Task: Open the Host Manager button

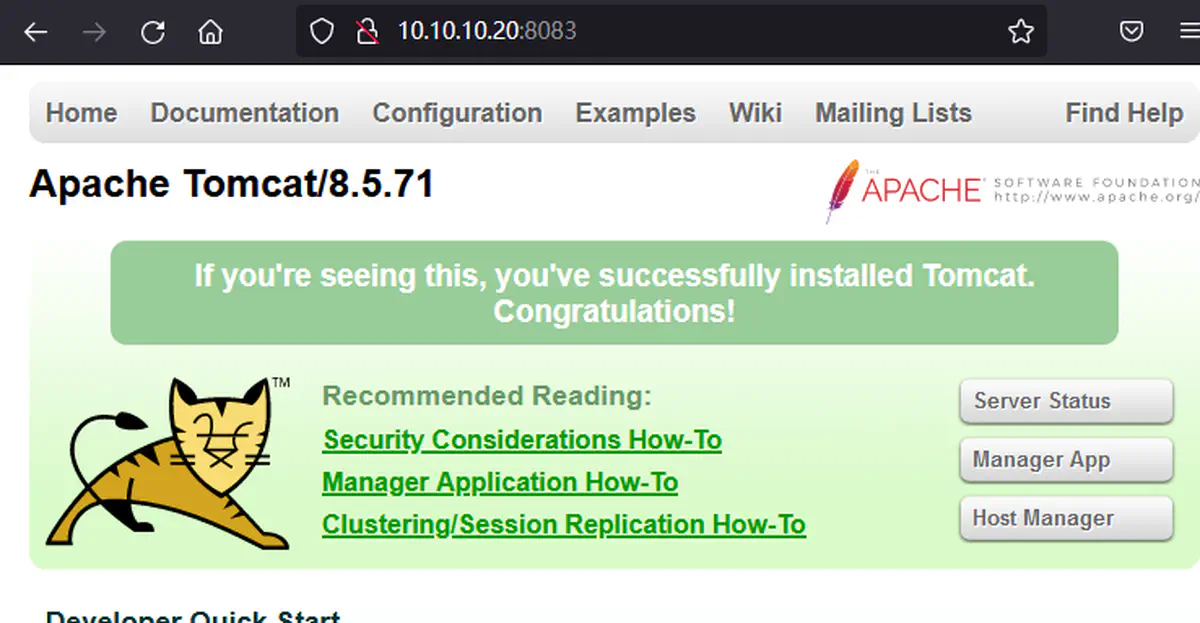Action: [1066, 518]
